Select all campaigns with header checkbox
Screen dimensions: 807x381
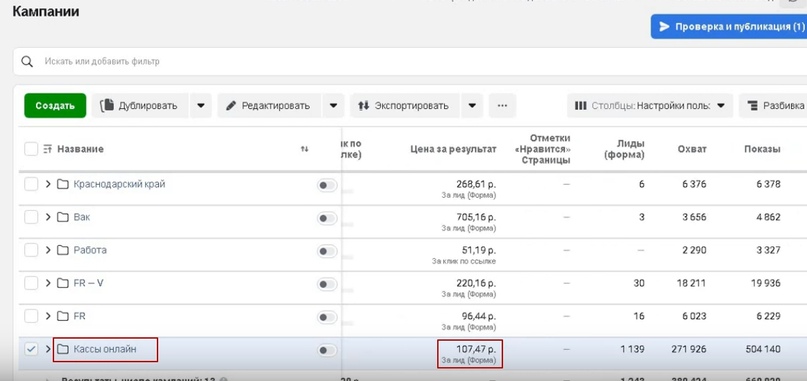[31, 149]
